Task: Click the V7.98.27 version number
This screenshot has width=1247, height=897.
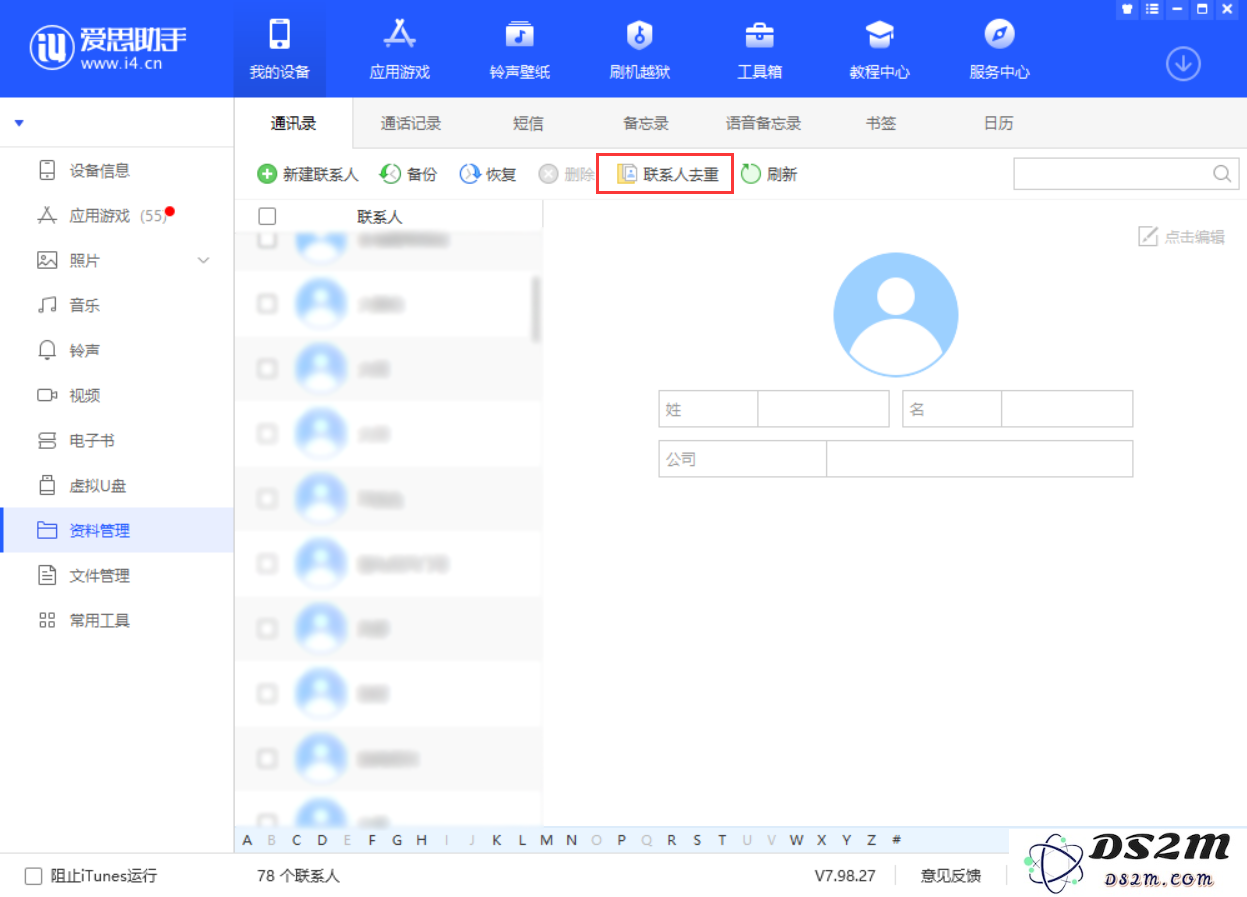Action: (845, 876)
